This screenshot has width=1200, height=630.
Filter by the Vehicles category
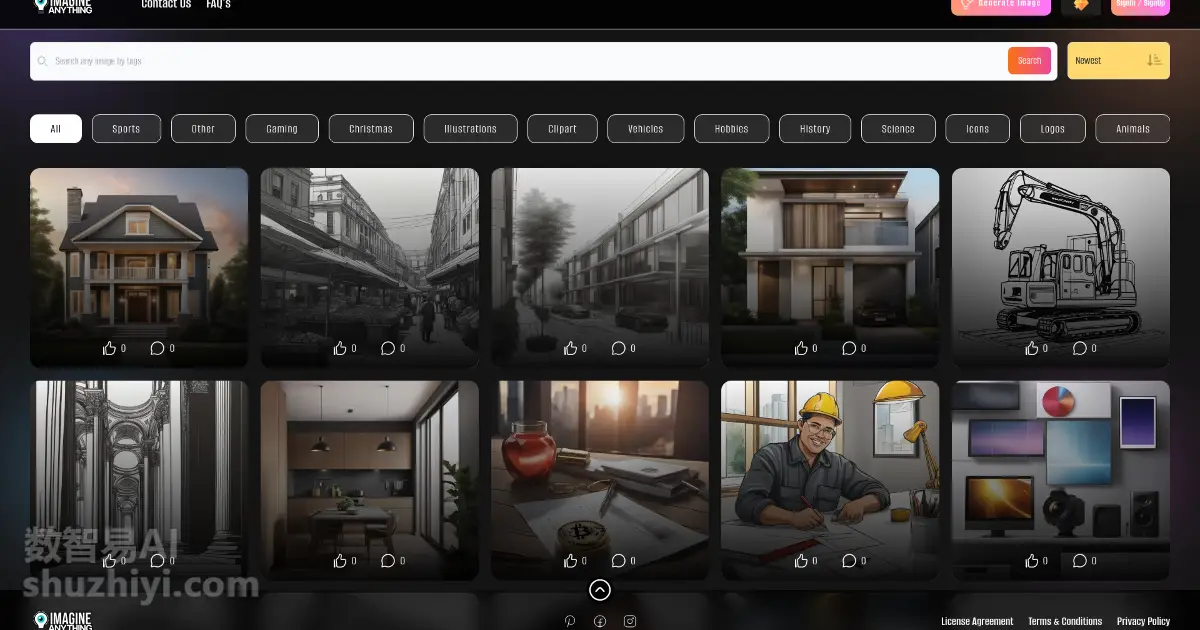tap(646, 129)
